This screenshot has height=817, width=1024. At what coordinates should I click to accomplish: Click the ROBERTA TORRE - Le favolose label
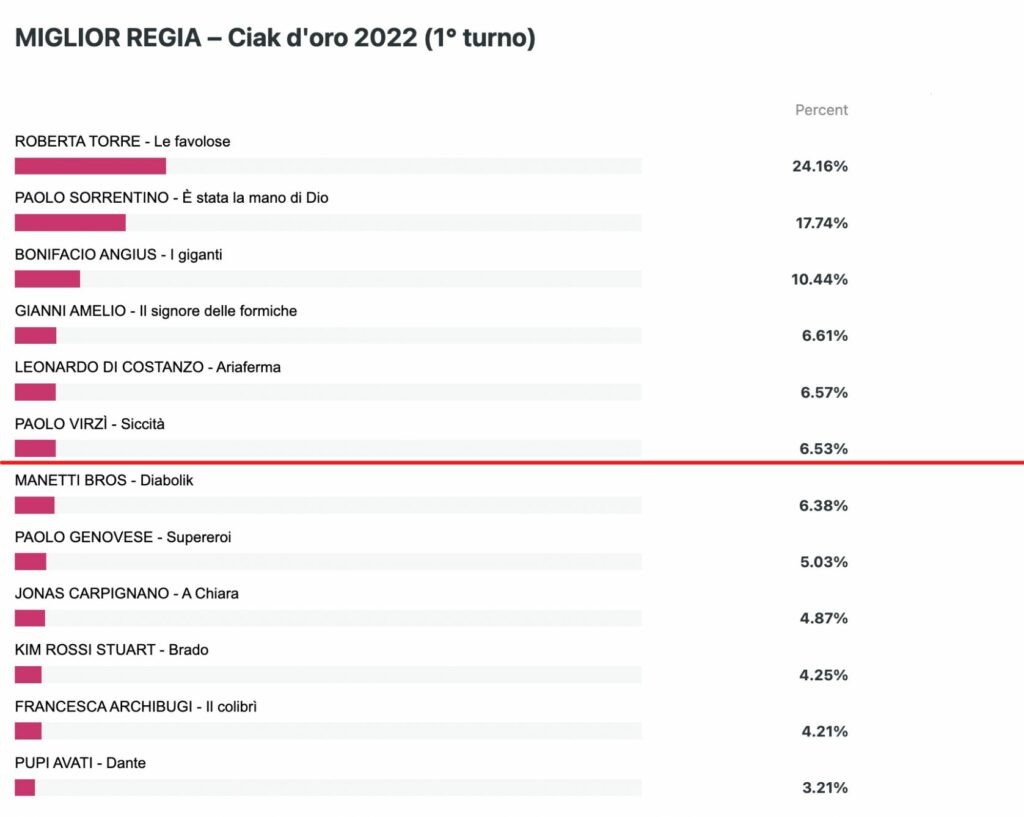pos(122,142)
